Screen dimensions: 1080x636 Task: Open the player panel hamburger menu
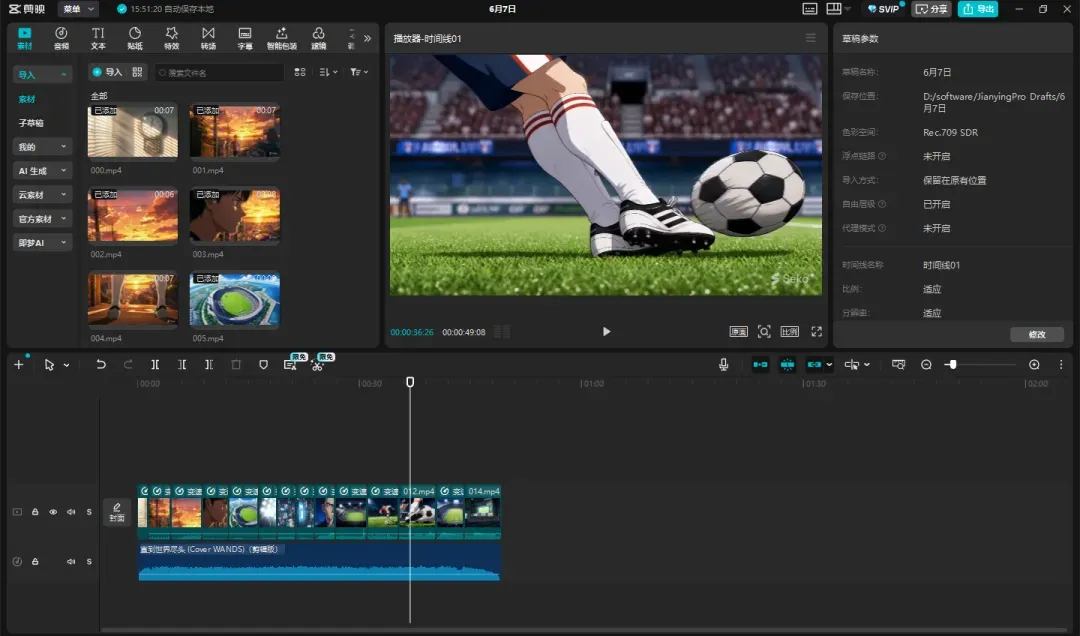[811, 38]
